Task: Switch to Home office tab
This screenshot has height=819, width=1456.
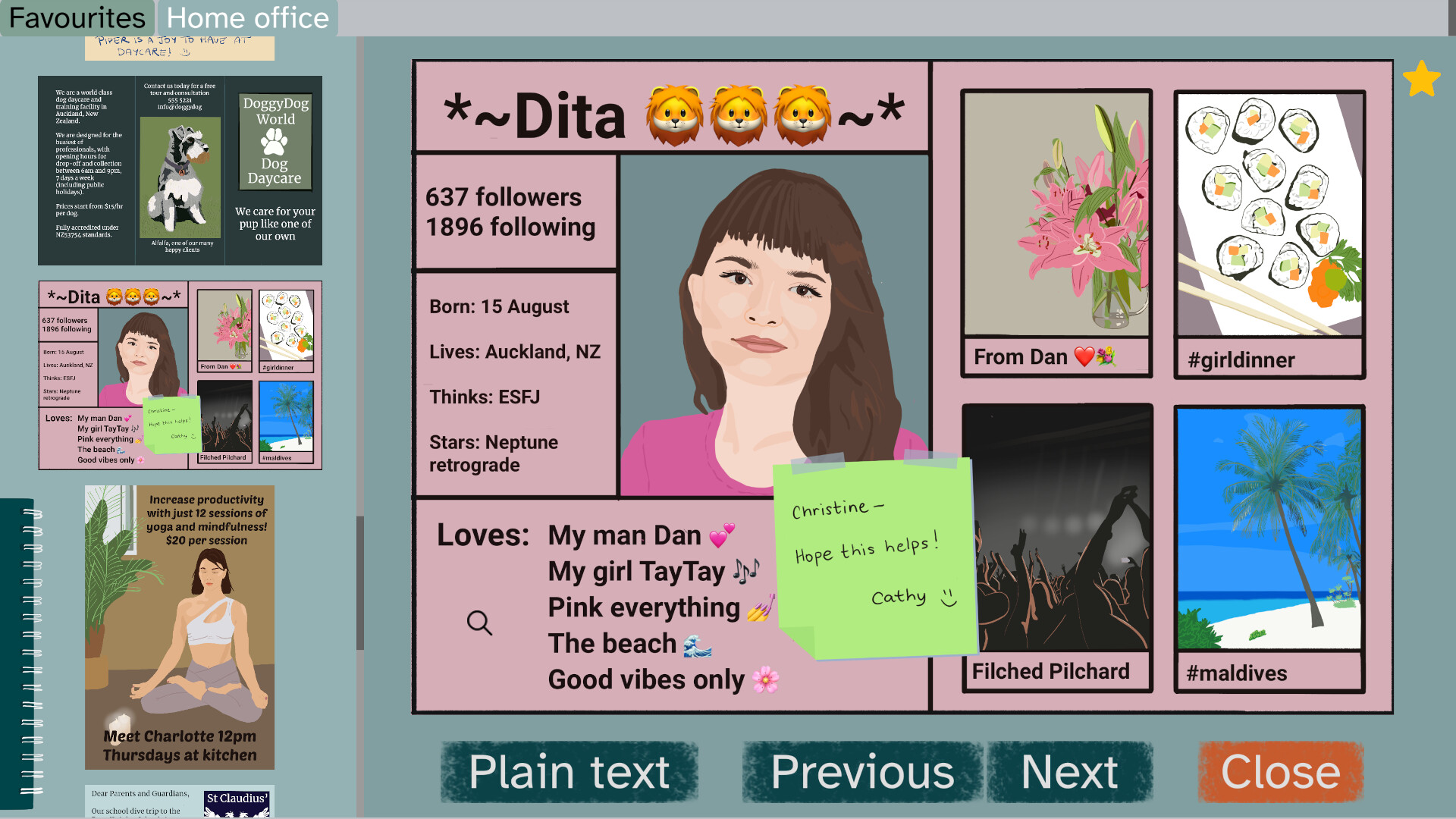Action: (247, 17)
